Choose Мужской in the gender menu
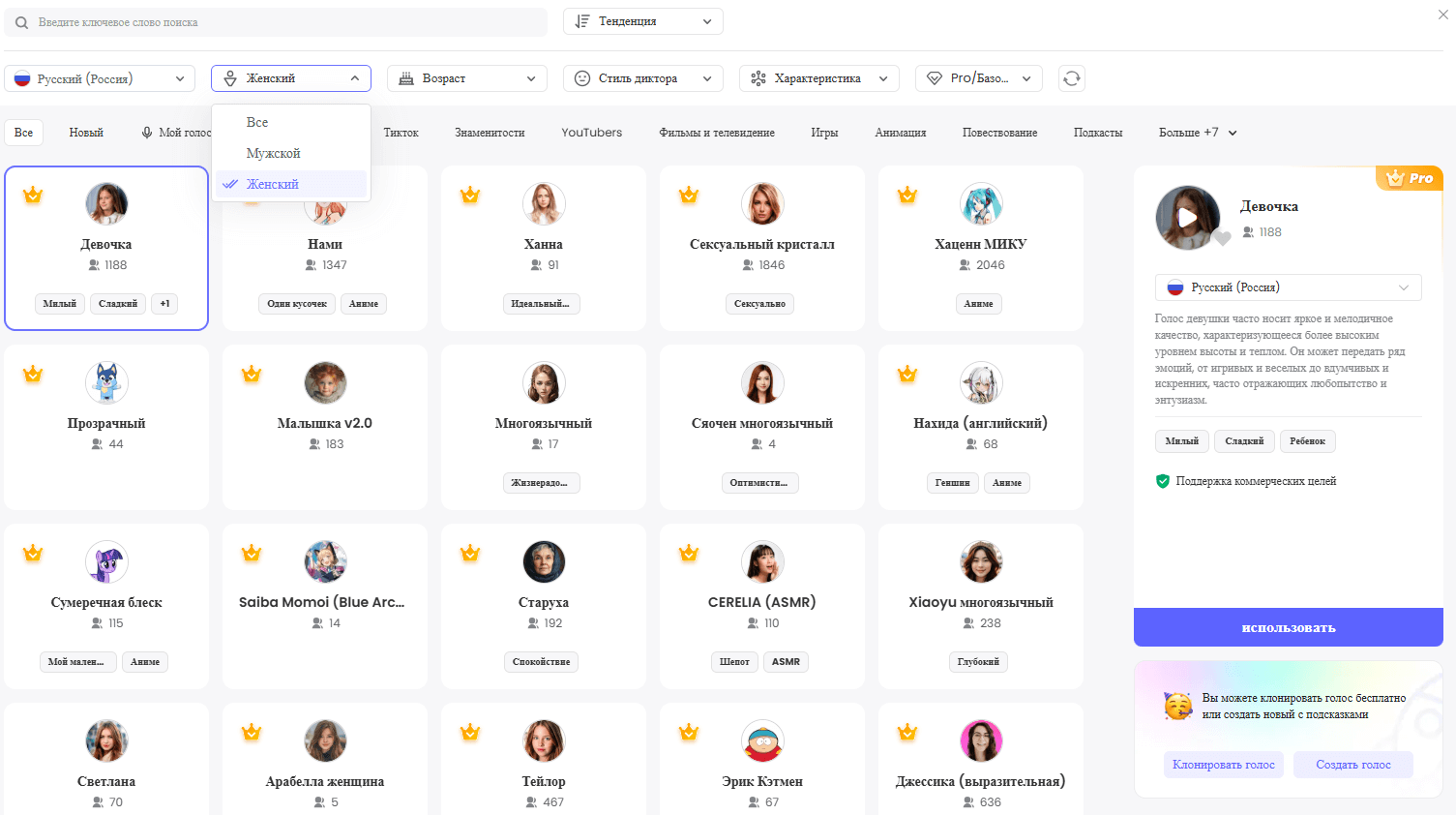Viewport: 1456px width, 815px height. (x=291, y=153)
